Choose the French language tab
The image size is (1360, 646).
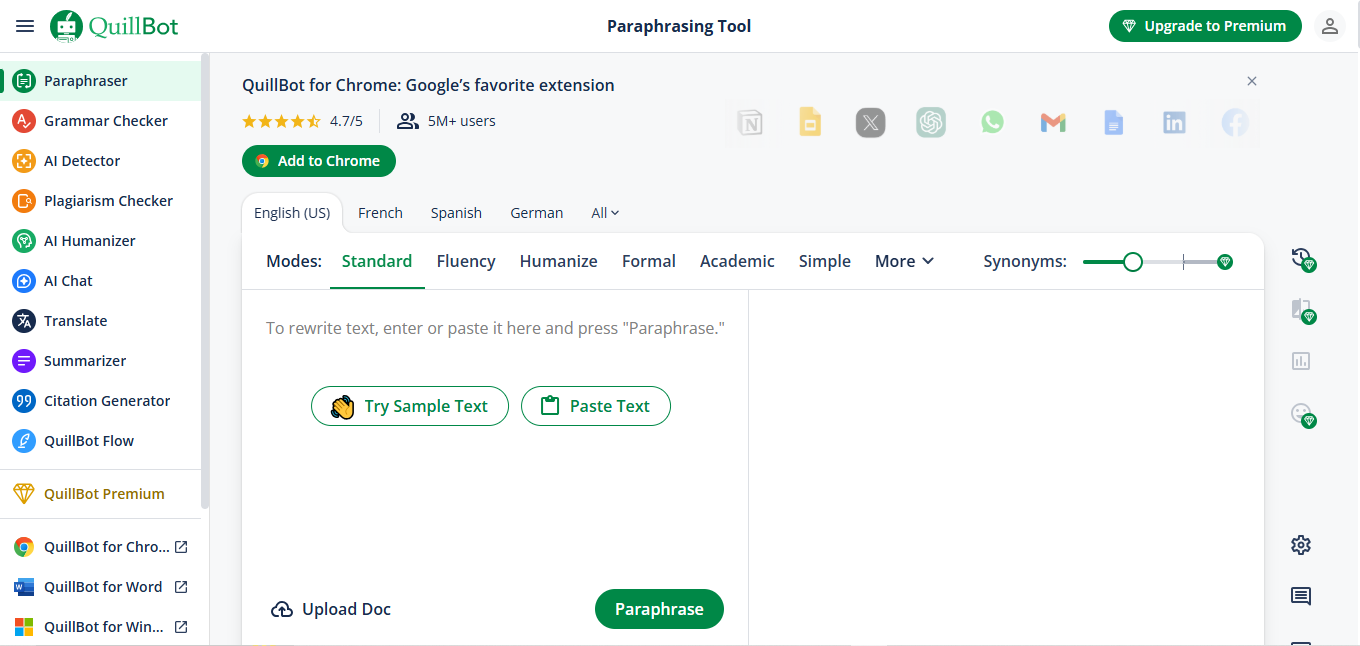pos(380,213)
